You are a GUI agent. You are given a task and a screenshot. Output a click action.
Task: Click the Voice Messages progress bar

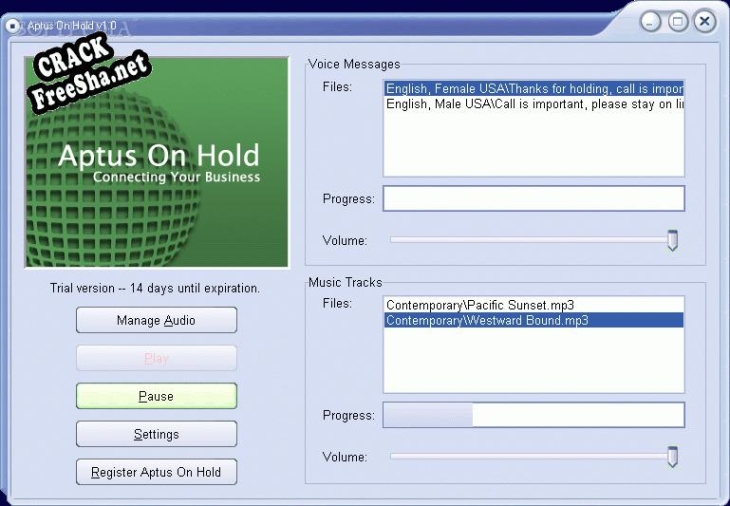tap(533, 199)
